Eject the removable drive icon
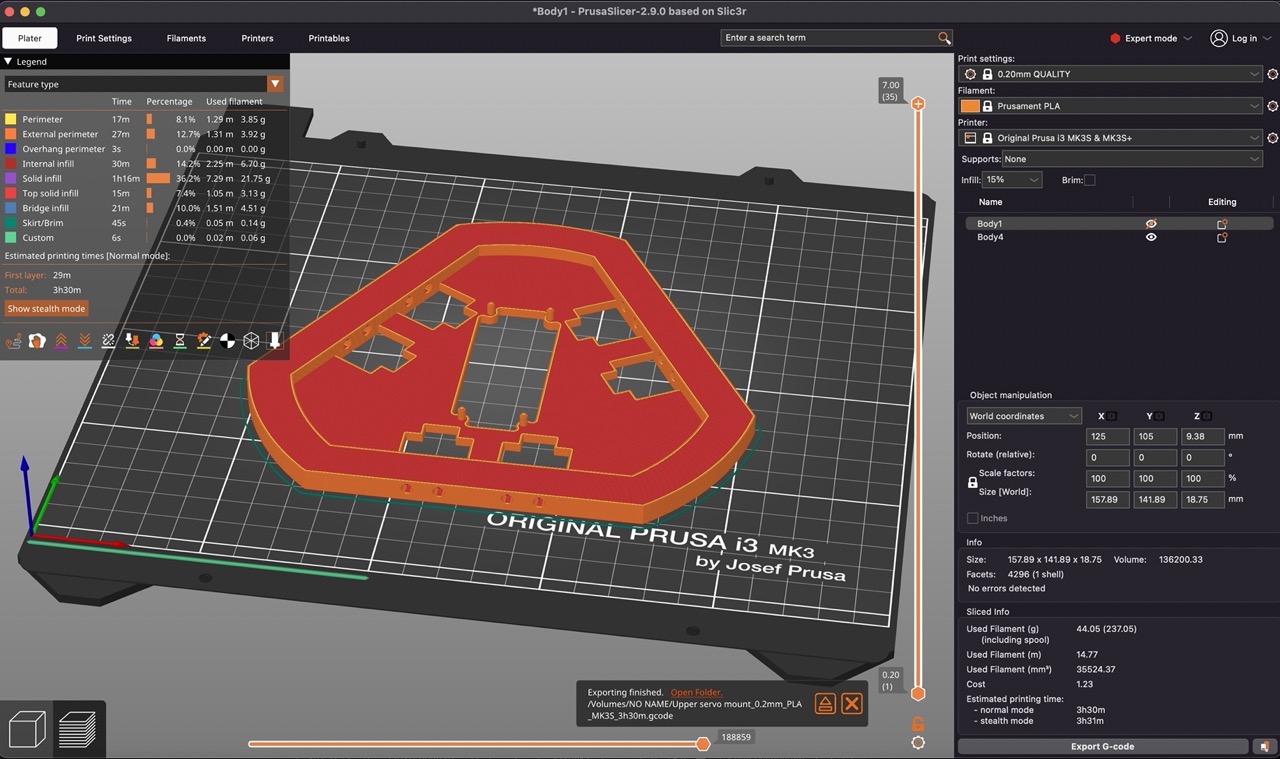The height and width of the screenshot is (759, 1280). click(x=825, y=704)
